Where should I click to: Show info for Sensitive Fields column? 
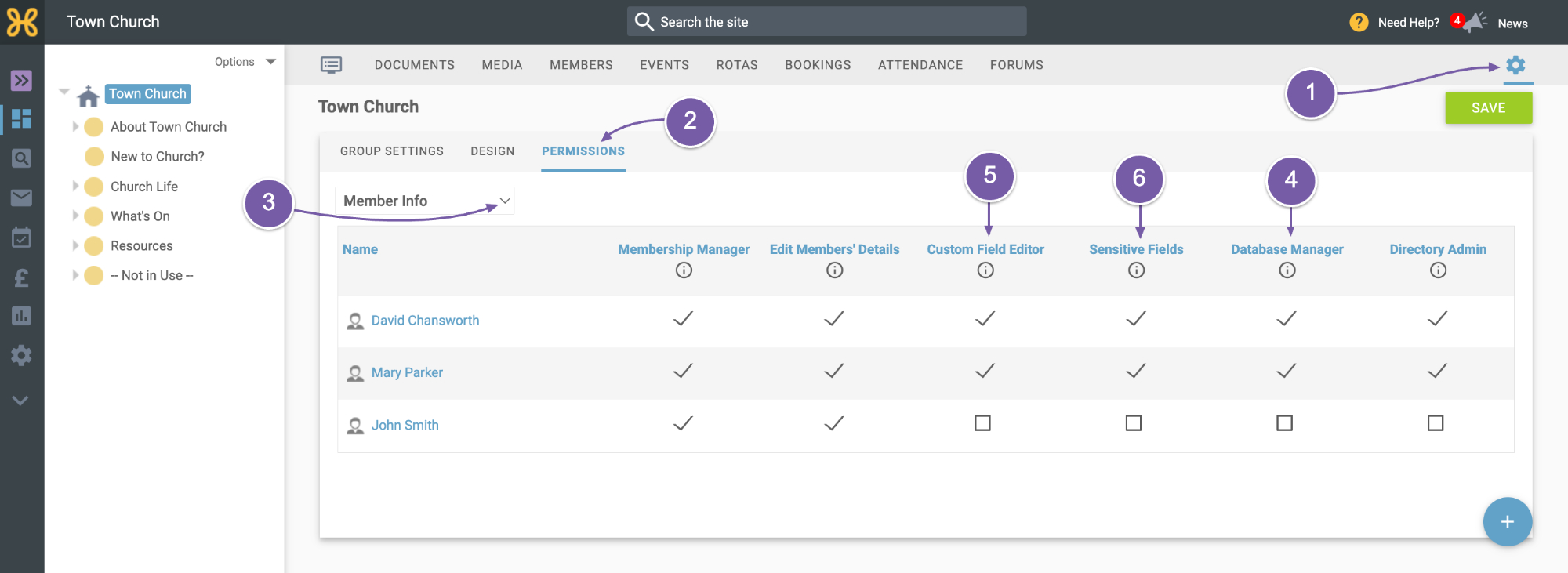(1136, 270)
